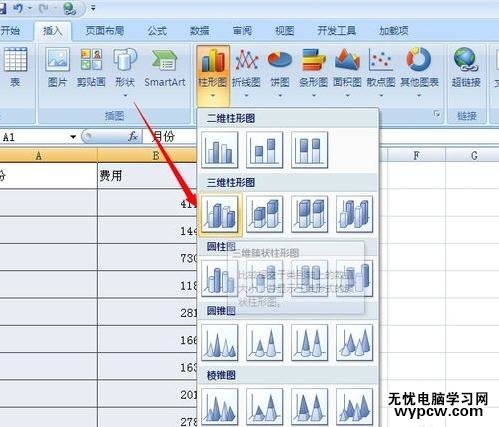This screenshot has width=499, height=427.
Task: Switch to the 开始 tab
Action: (10, 31)
